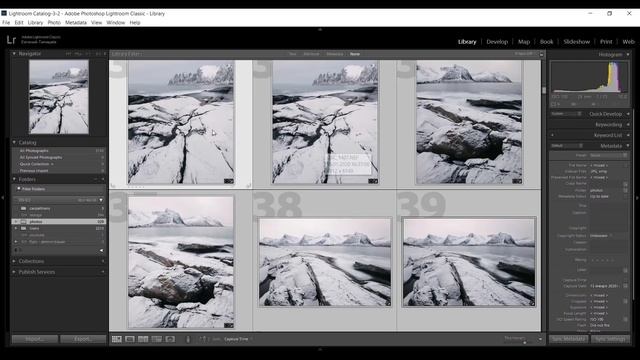The width and height of the screenshot is (640, 360).
Task: Adjust the Thumbnails size slider
Action: point(524,342)
